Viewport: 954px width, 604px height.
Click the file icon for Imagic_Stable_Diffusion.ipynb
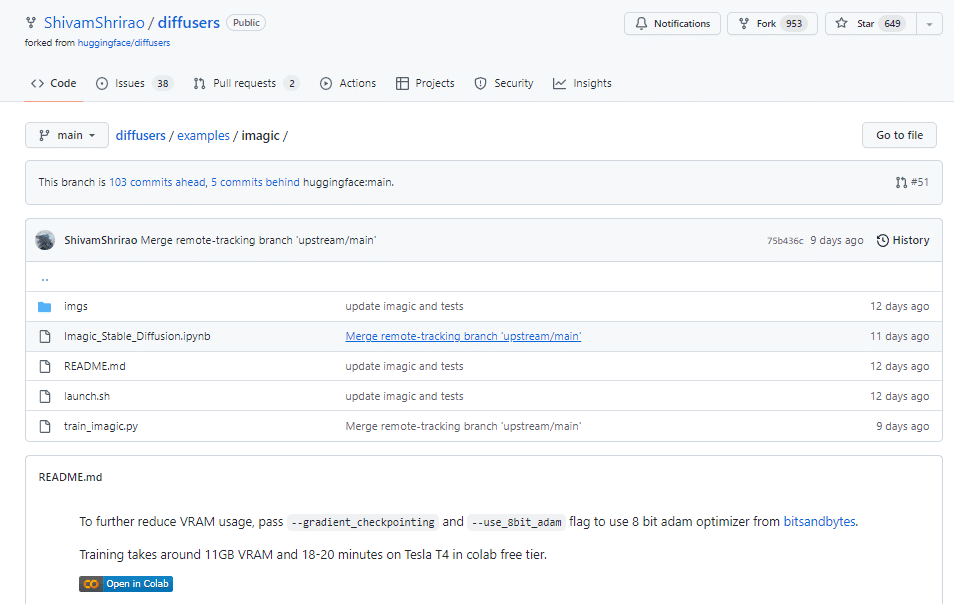click(44, 336)
